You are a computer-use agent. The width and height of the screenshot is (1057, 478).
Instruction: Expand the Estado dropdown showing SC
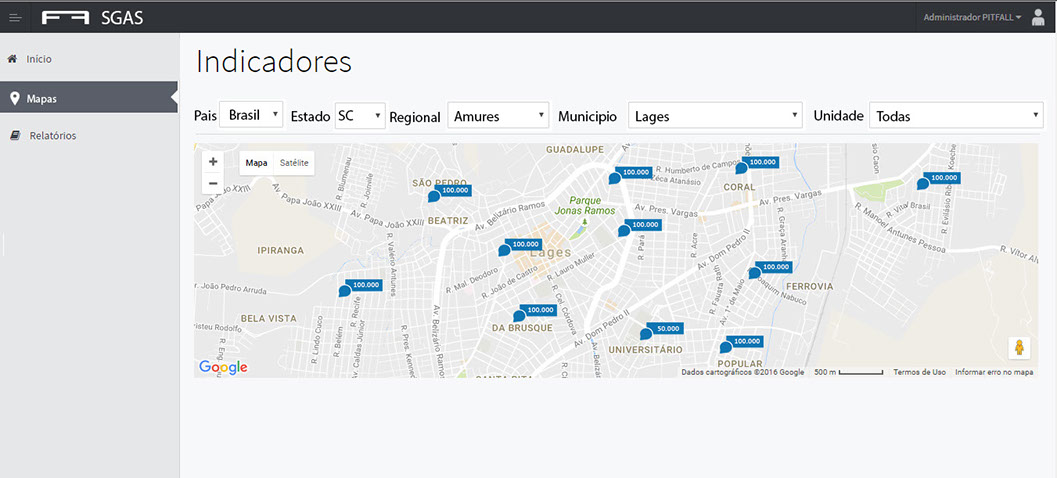(x=359, y=116)
